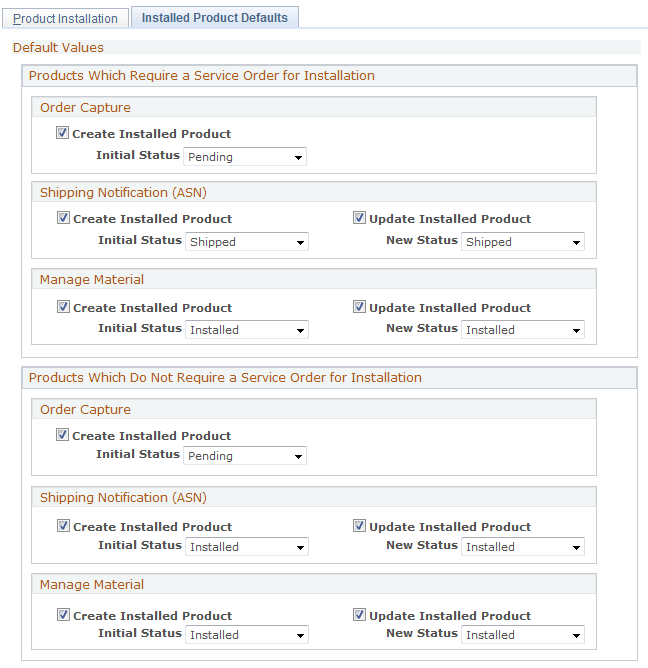Expand Initial Status dropdown in first Manage Material
Viewport: 648px width, 668px height.
pos(247,330)
